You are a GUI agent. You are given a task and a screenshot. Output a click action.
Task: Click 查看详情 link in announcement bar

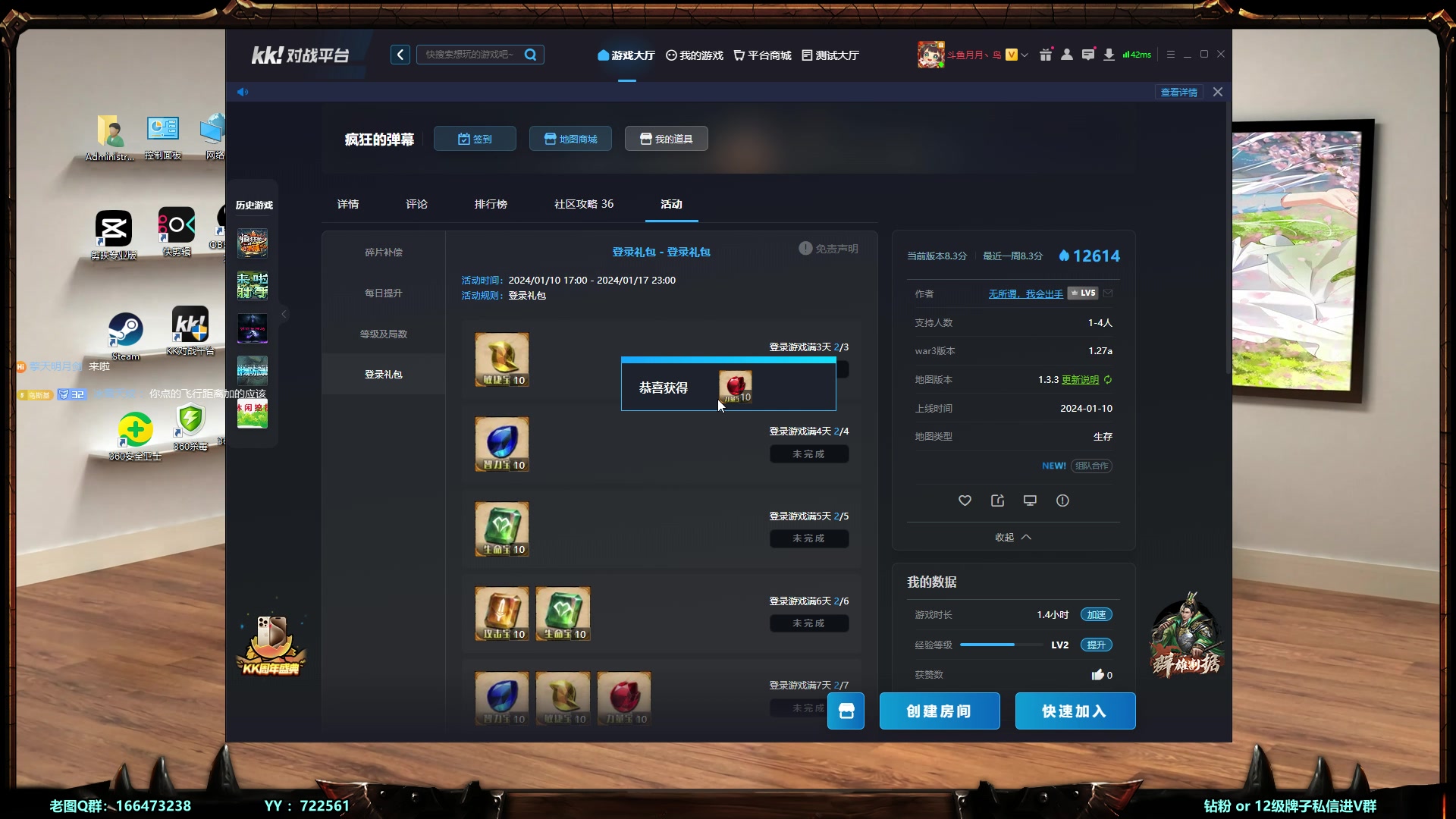pyautogui.click(x=1179, y=92)
